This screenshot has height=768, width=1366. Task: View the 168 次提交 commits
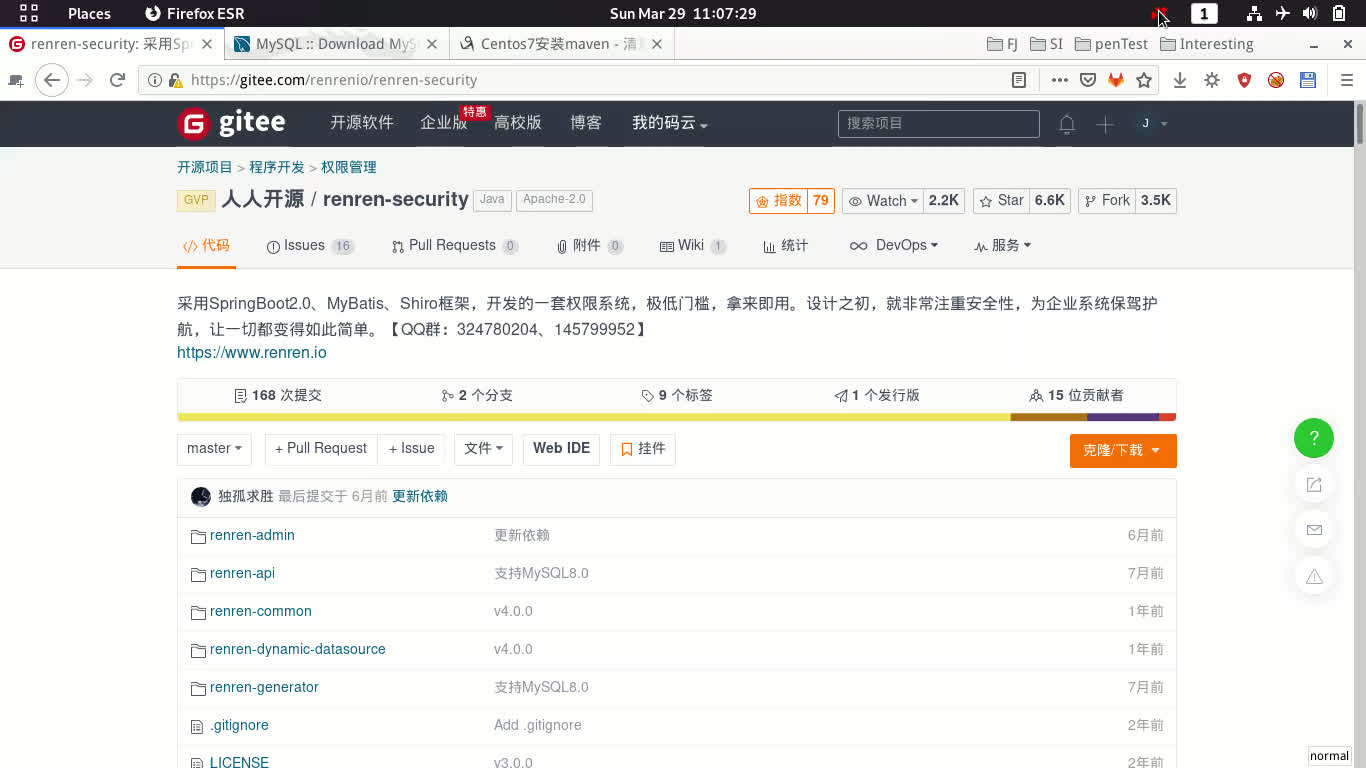[278, 396]
